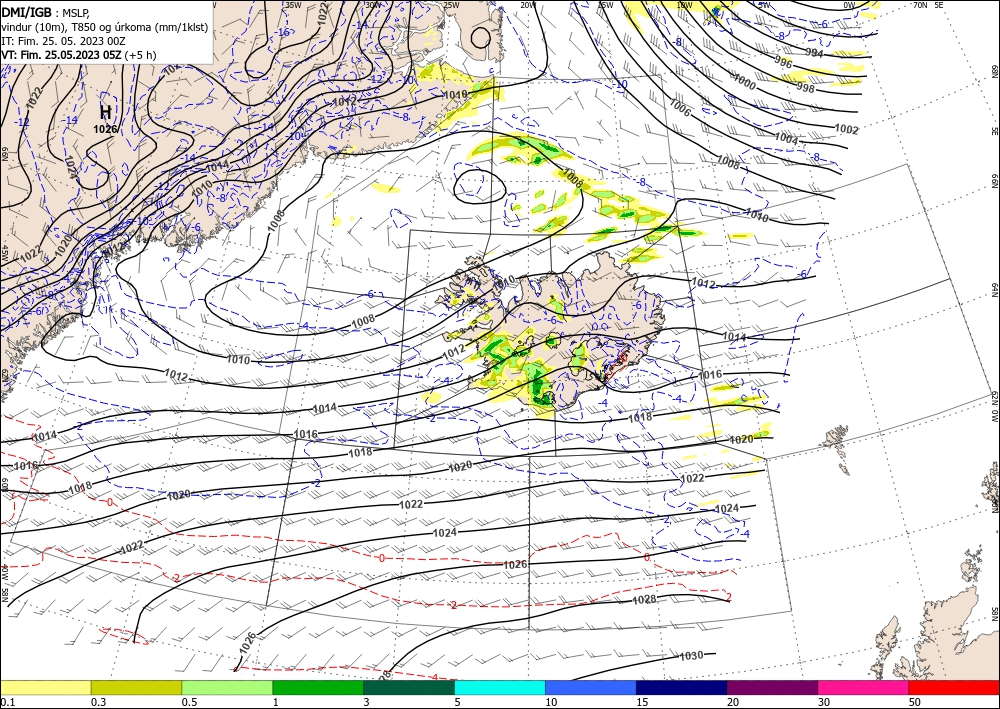Click the yellow 0.1–0.3 mm legend swatch
Image resolution: width=1000 pixels, height=709 pixels.
(45, 687)
